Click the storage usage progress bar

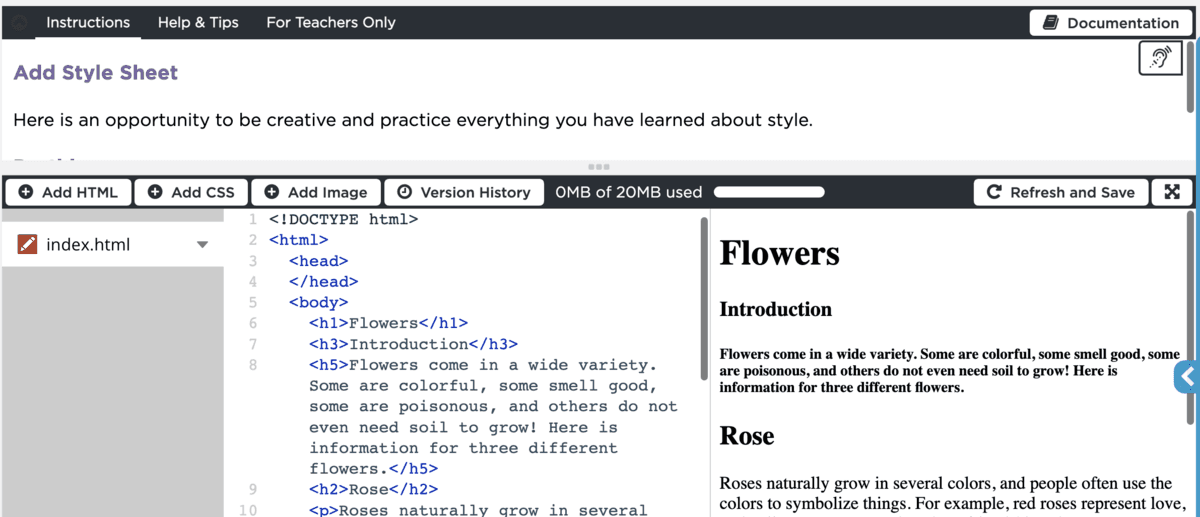769,192
